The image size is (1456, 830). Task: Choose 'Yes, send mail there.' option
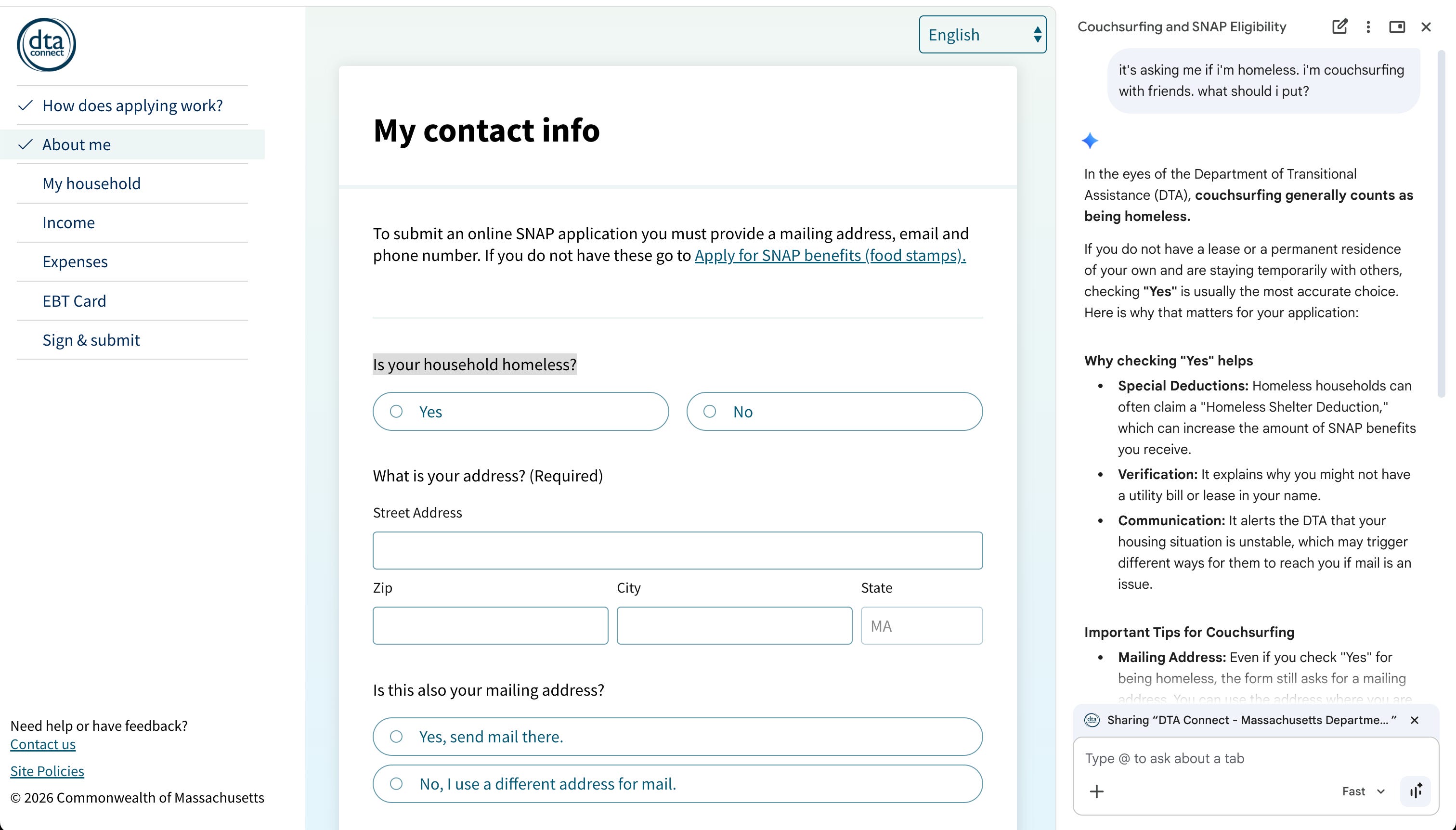click(678, 737)
